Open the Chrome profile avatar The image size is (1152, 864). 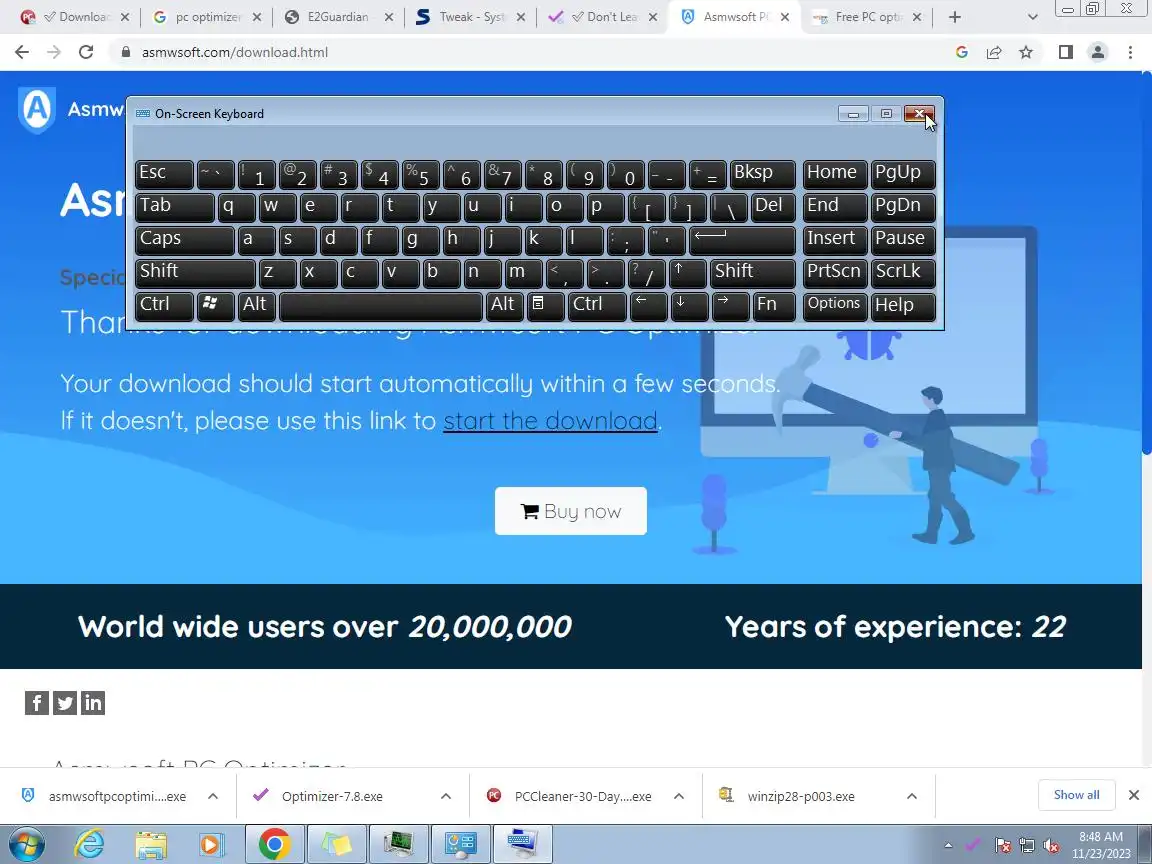coord(1098,52)
